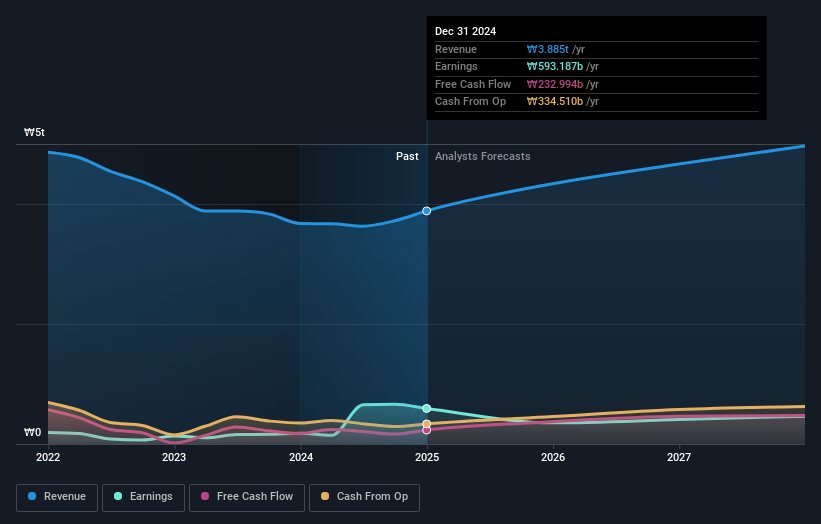Select the 2023 x-axis label
Viewport: 821px width, 524px height.
[x=174, y=457]
